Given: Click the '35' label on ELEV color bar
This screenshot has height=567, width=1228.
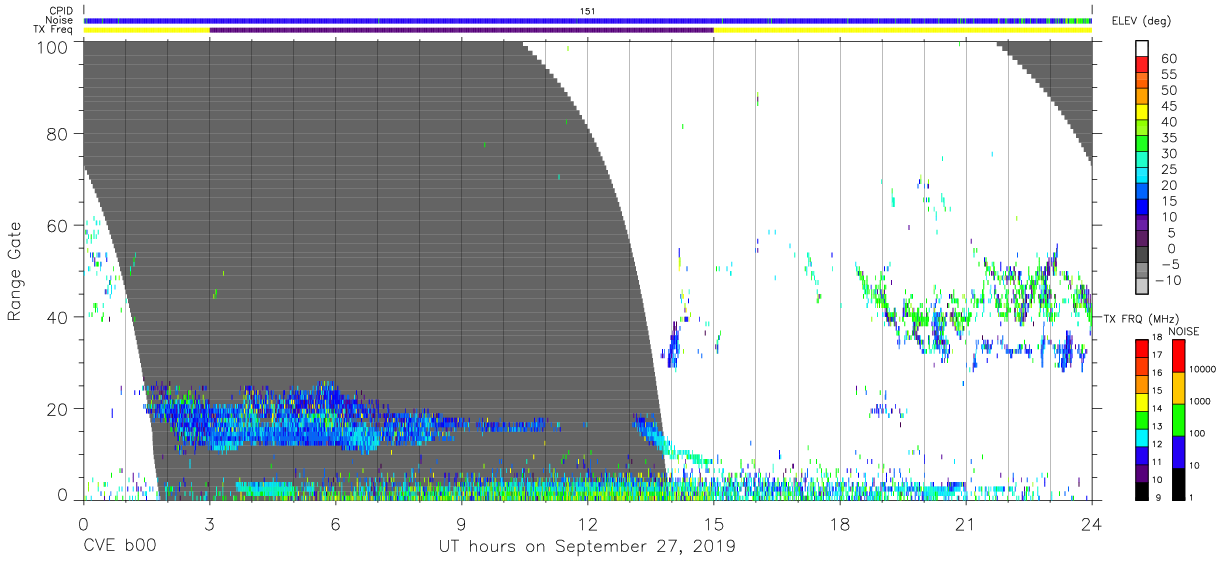Looking at the screenshot, I should [x=1170, y=138].
